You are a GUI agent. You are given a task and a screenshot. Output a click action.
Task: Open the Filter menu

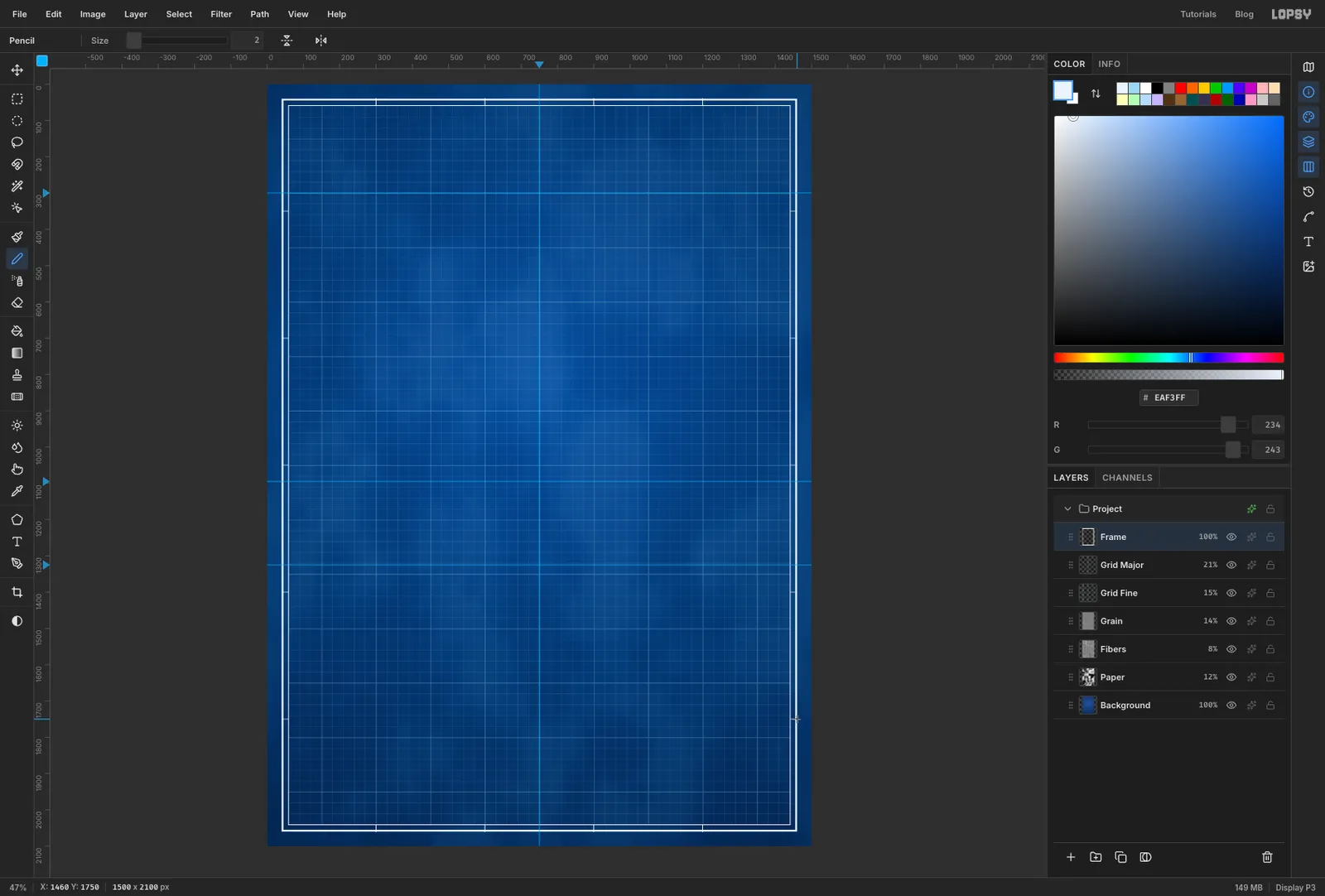pyautogui.click(x=221, y=14)
